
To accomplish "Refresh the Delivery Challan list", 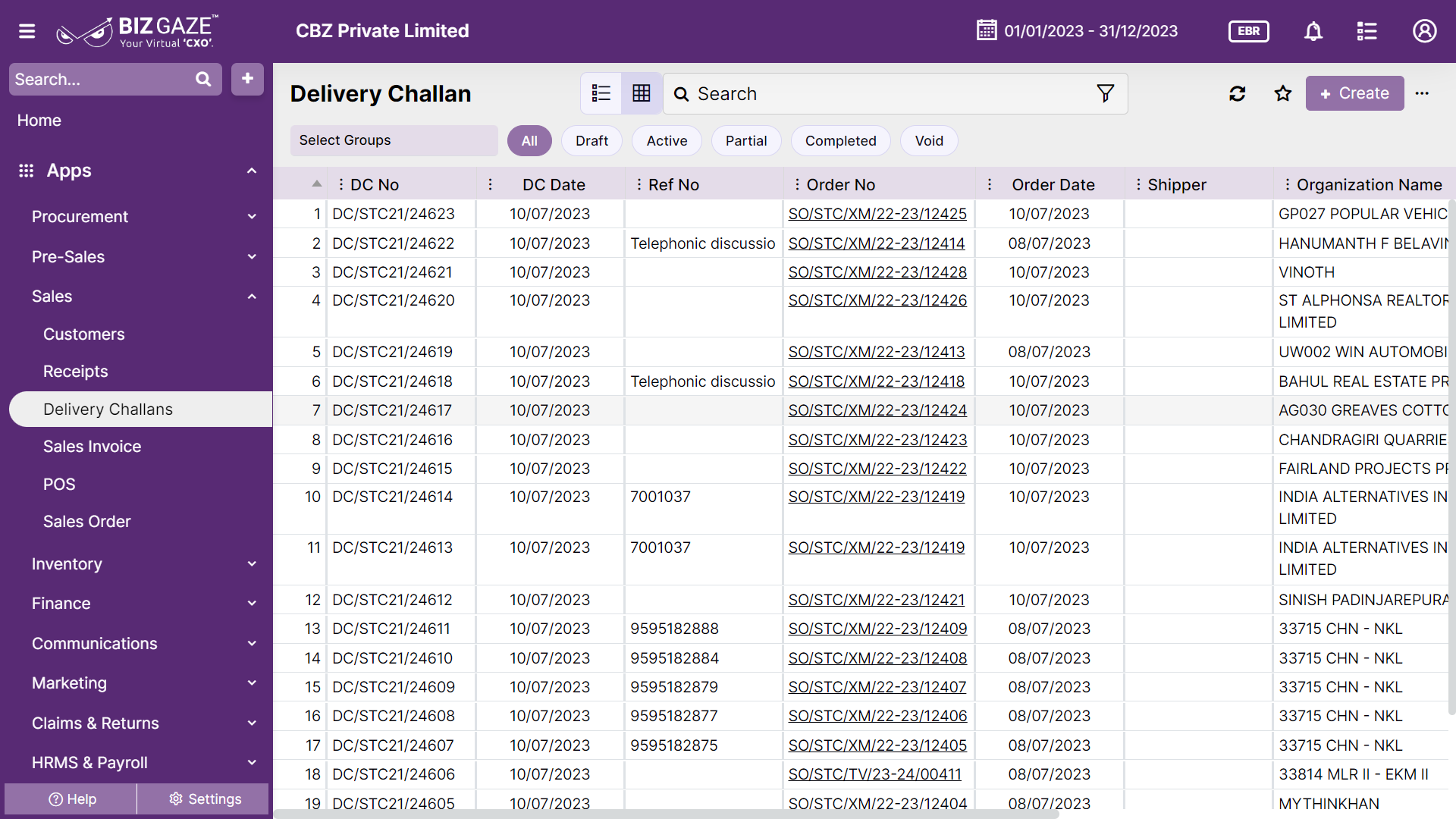I will click(x=1238, y=93).
